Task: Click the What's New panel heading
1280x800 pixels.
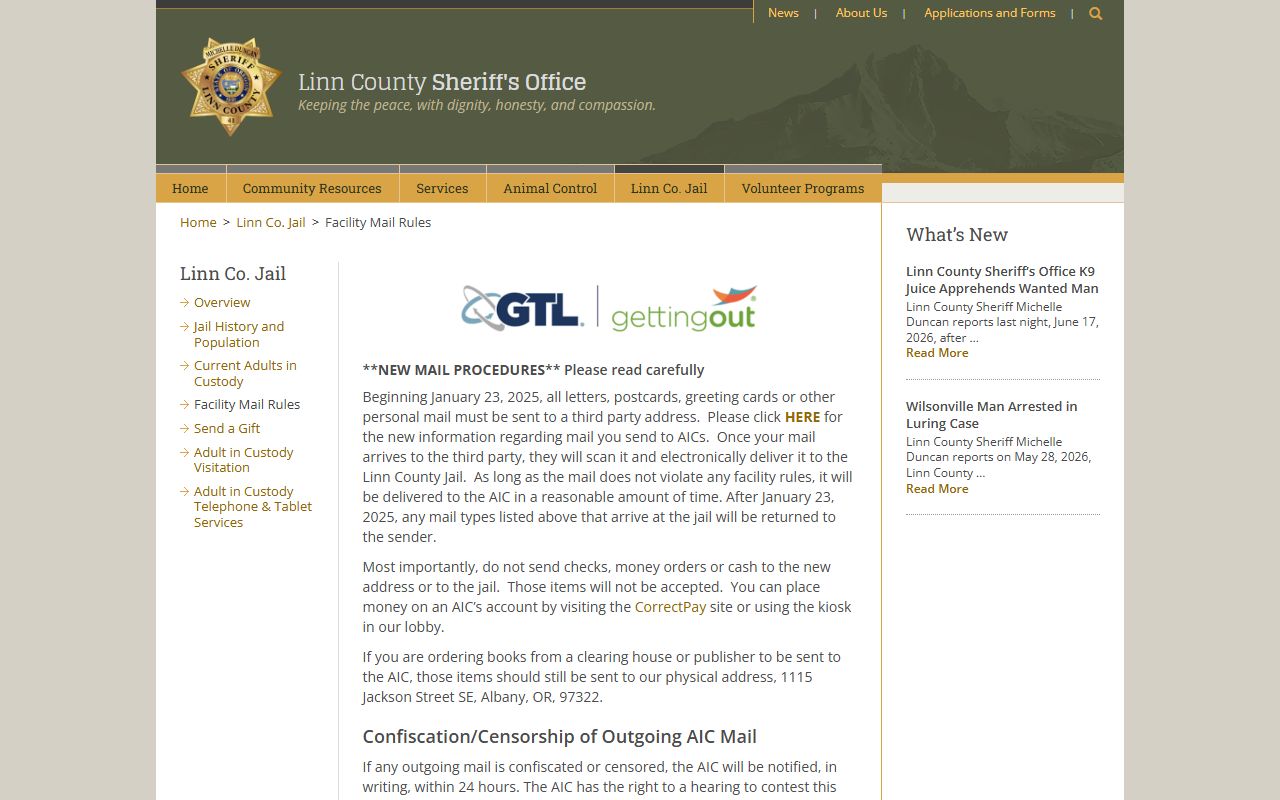Action: [x=957, y=235]
